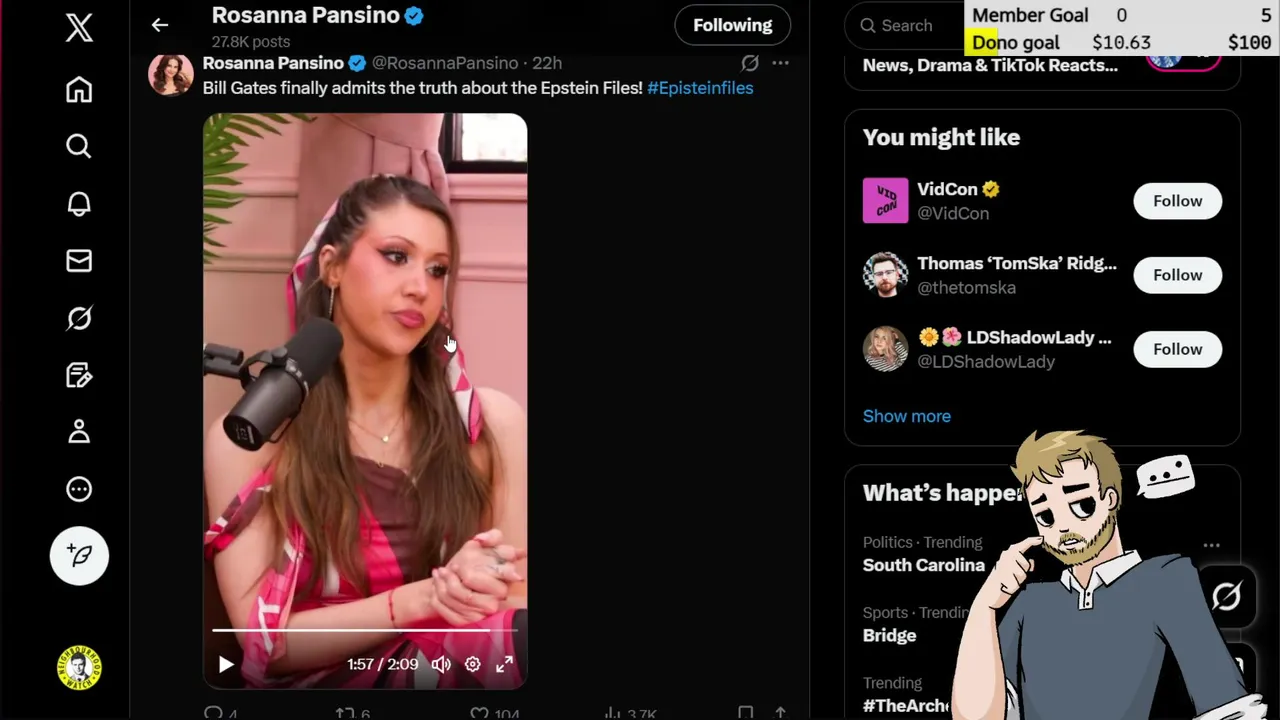Open Grok from the left sidebar
Screen dimensions: 1280x720
(x=79, y=318)
